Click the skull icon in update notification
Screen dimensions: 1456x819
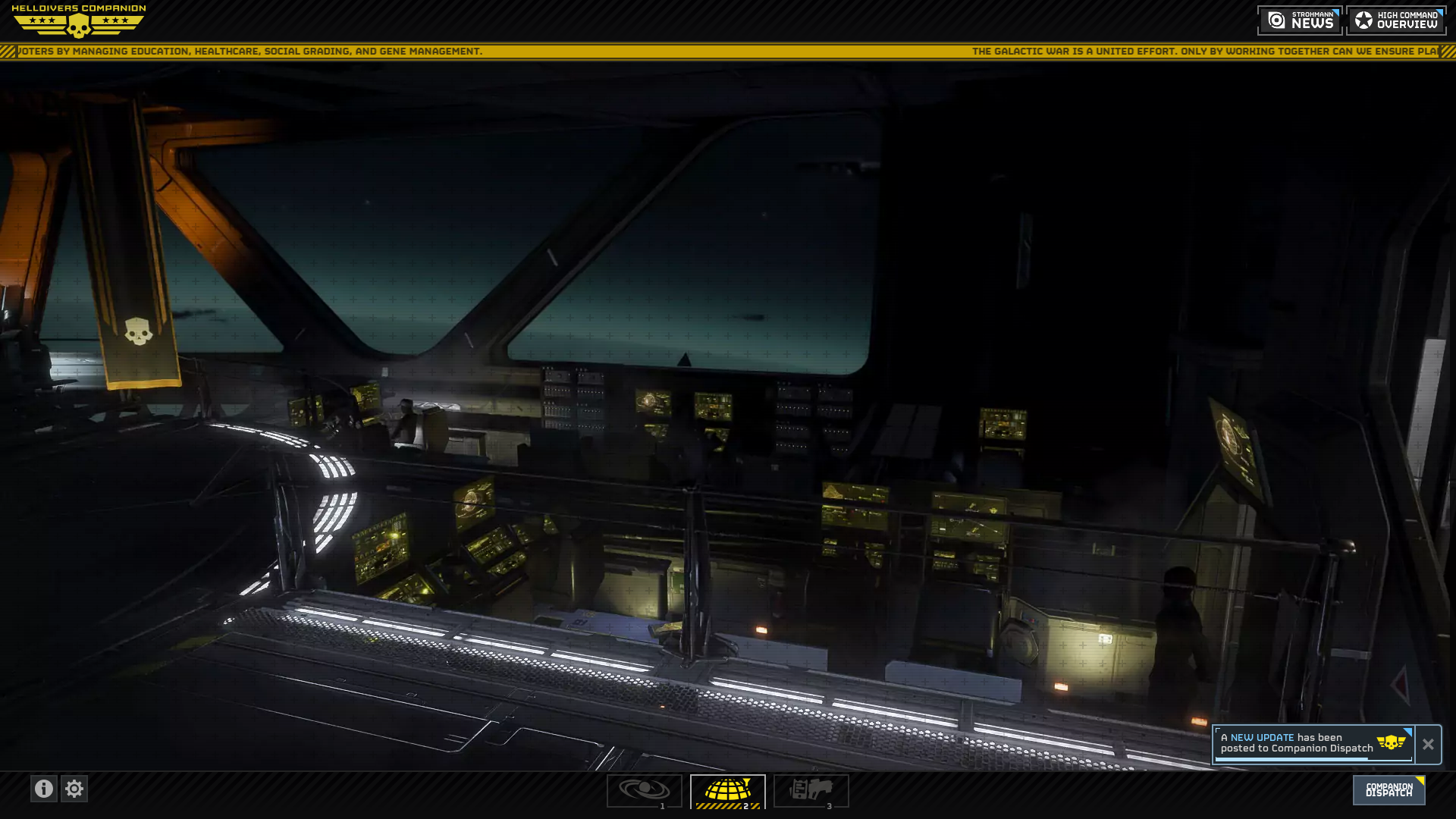pyautogui.click(x=1391, y=742)
